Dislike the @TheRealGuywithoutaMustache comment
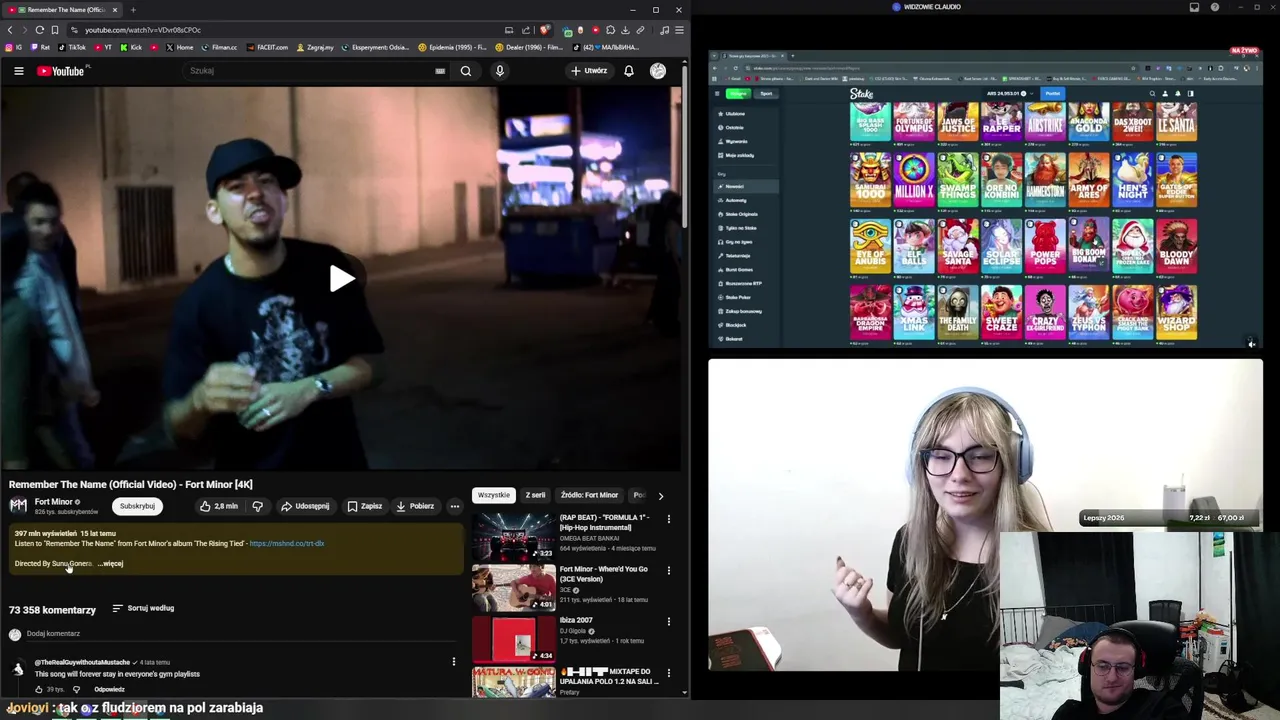This screenshot has width=1280, height=720. pos(76,689)
